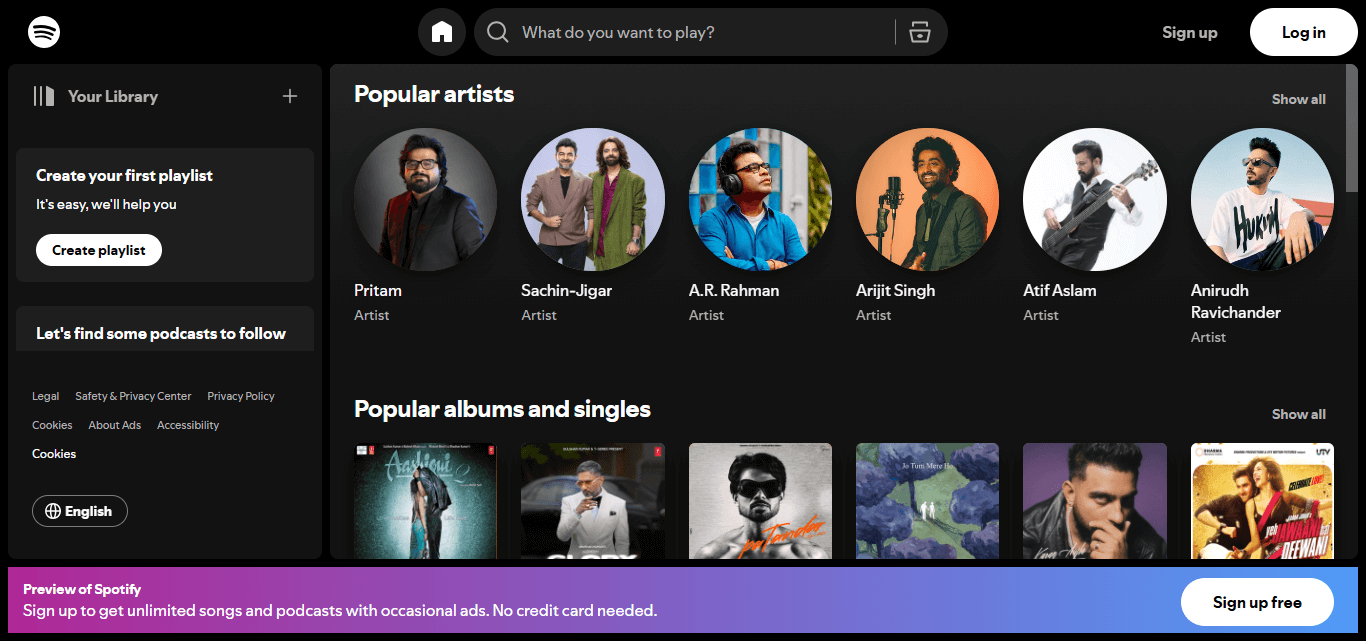Click the white Cookies link
Image resolution: width=1366 pixels, height=641 pixels.
coord(54,454)
